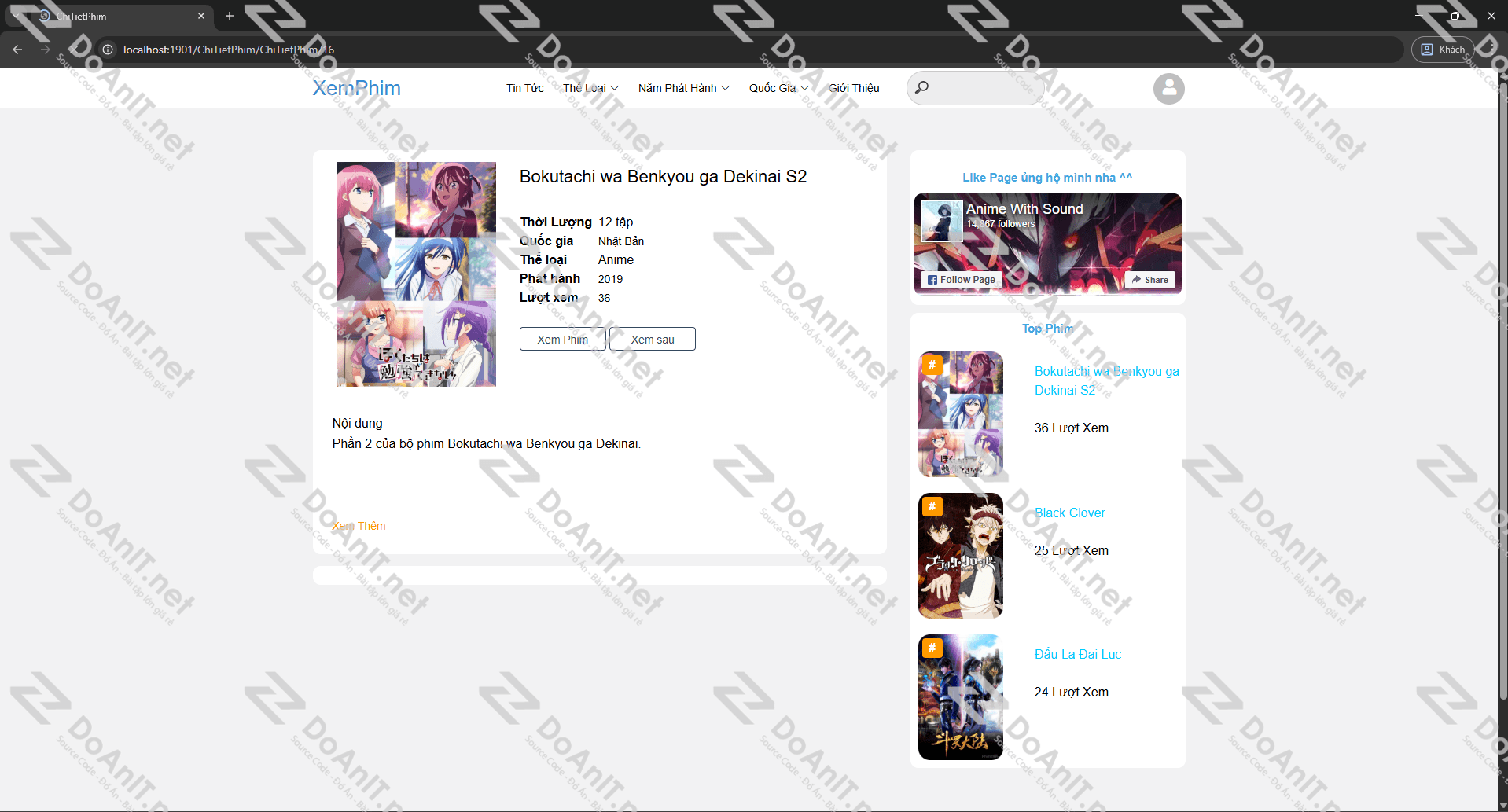Click the '2019' release year value

[x=609, y=279]
